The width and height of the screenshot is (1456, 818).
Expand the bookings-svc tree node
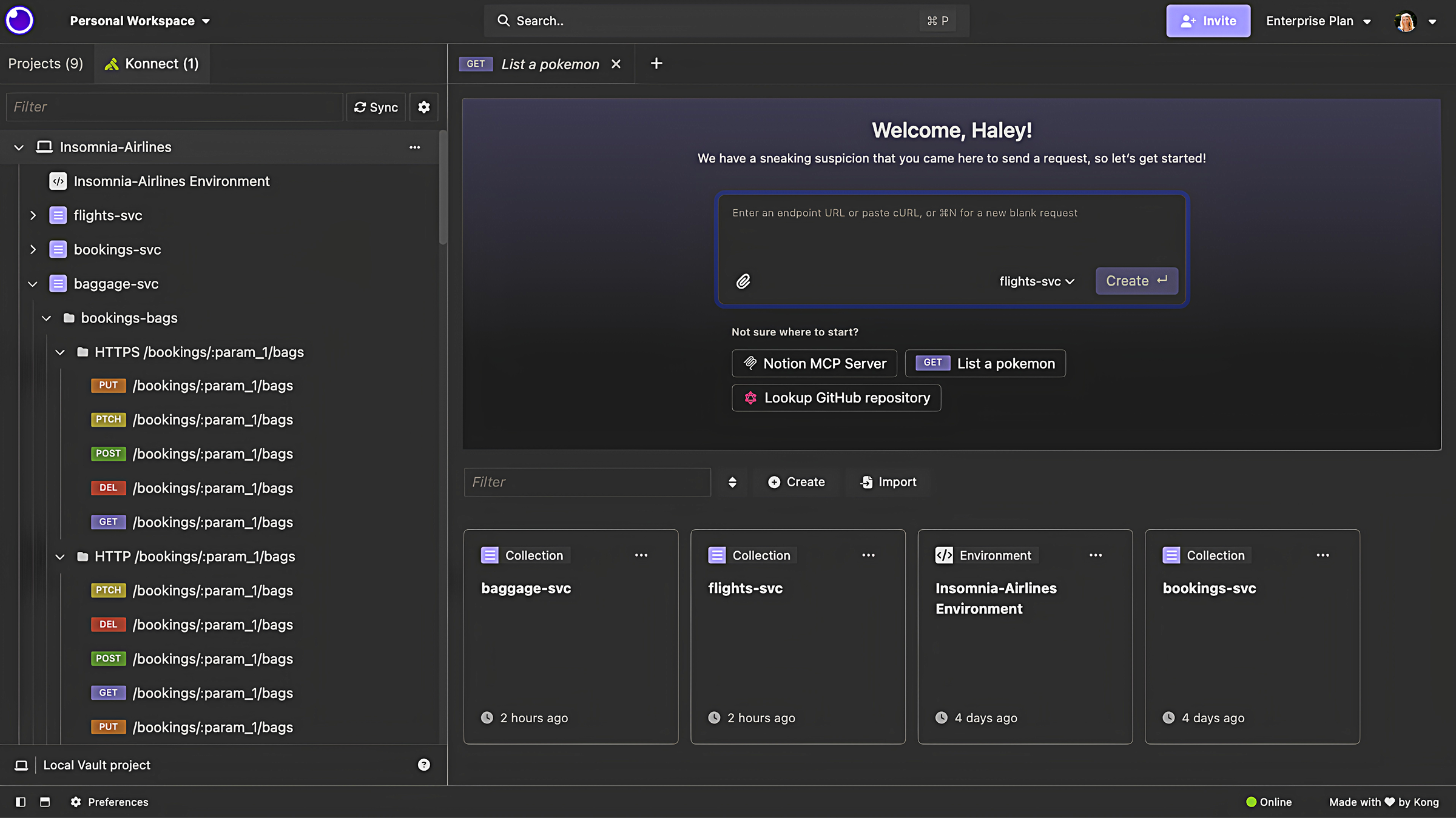33,249
